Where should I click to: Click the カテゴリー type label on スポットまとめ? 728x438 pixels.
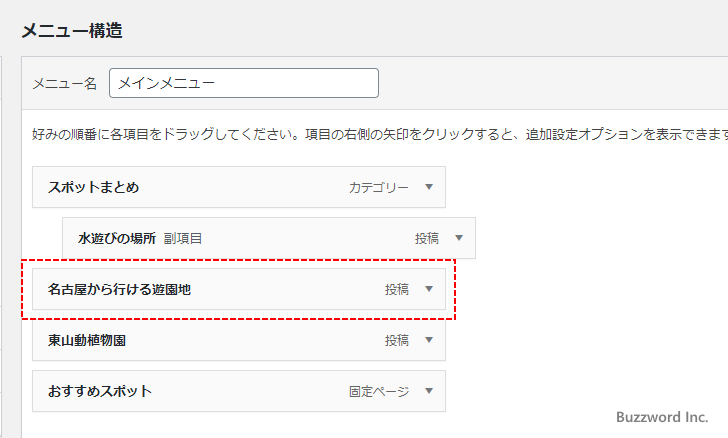click(378, 187)
